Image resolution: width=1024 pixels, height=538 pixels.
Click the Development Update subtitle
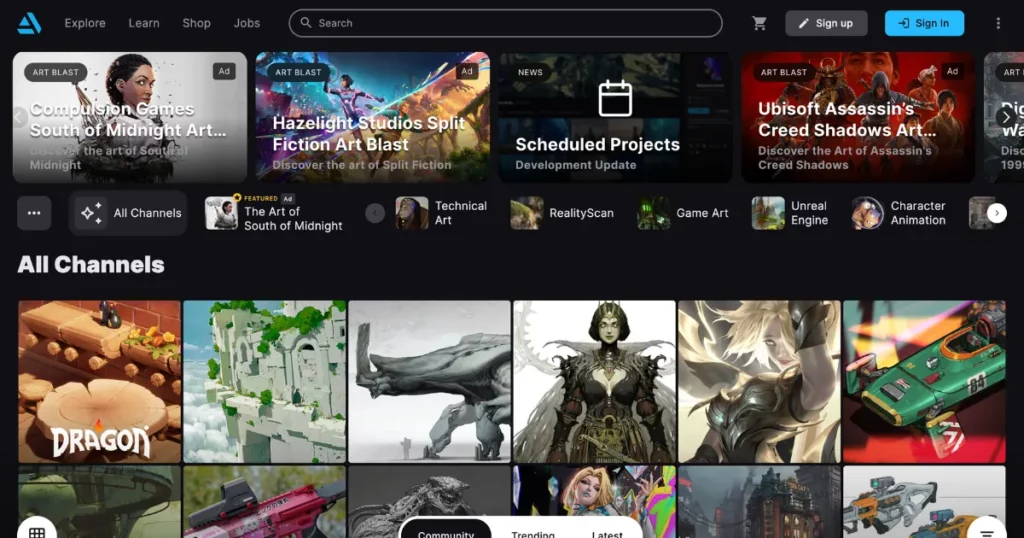tap(575, 165)
